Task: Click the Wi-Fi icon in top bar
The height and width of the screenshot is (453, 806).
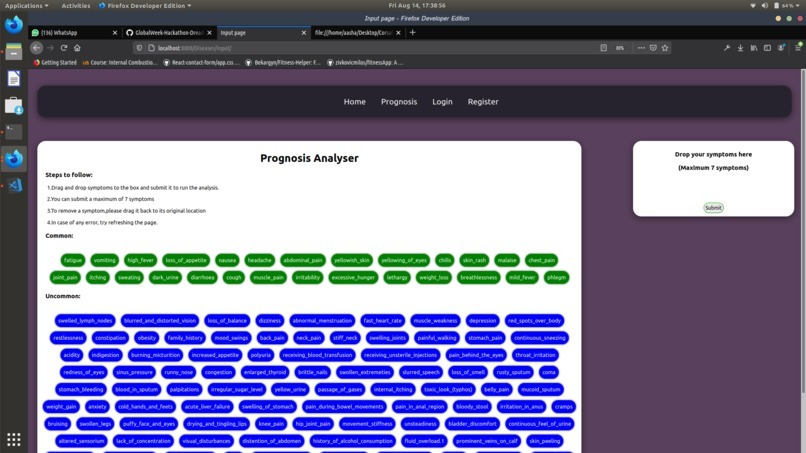Action: tap(753, 6)
